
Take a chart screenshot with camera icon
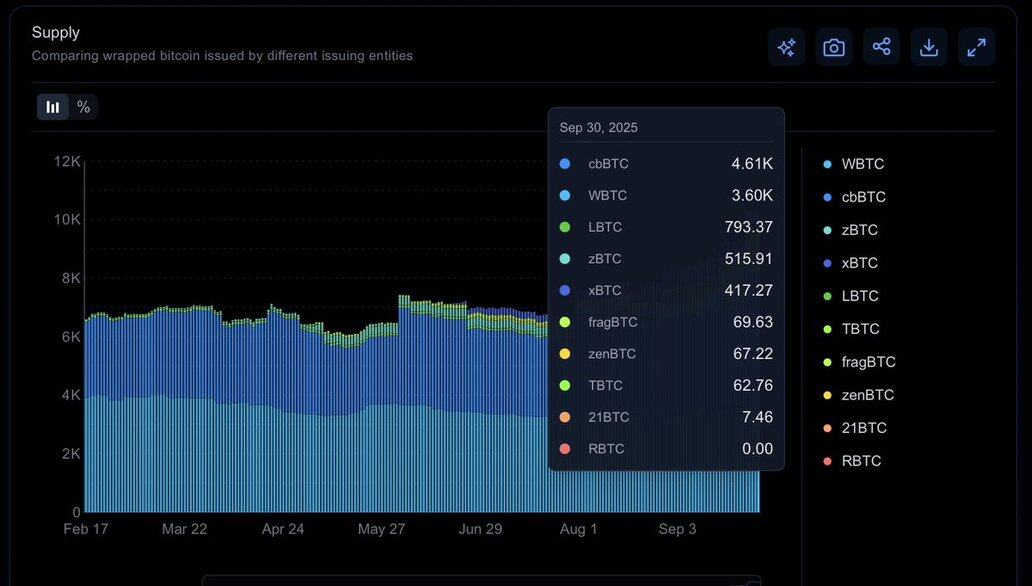point(834,47)
